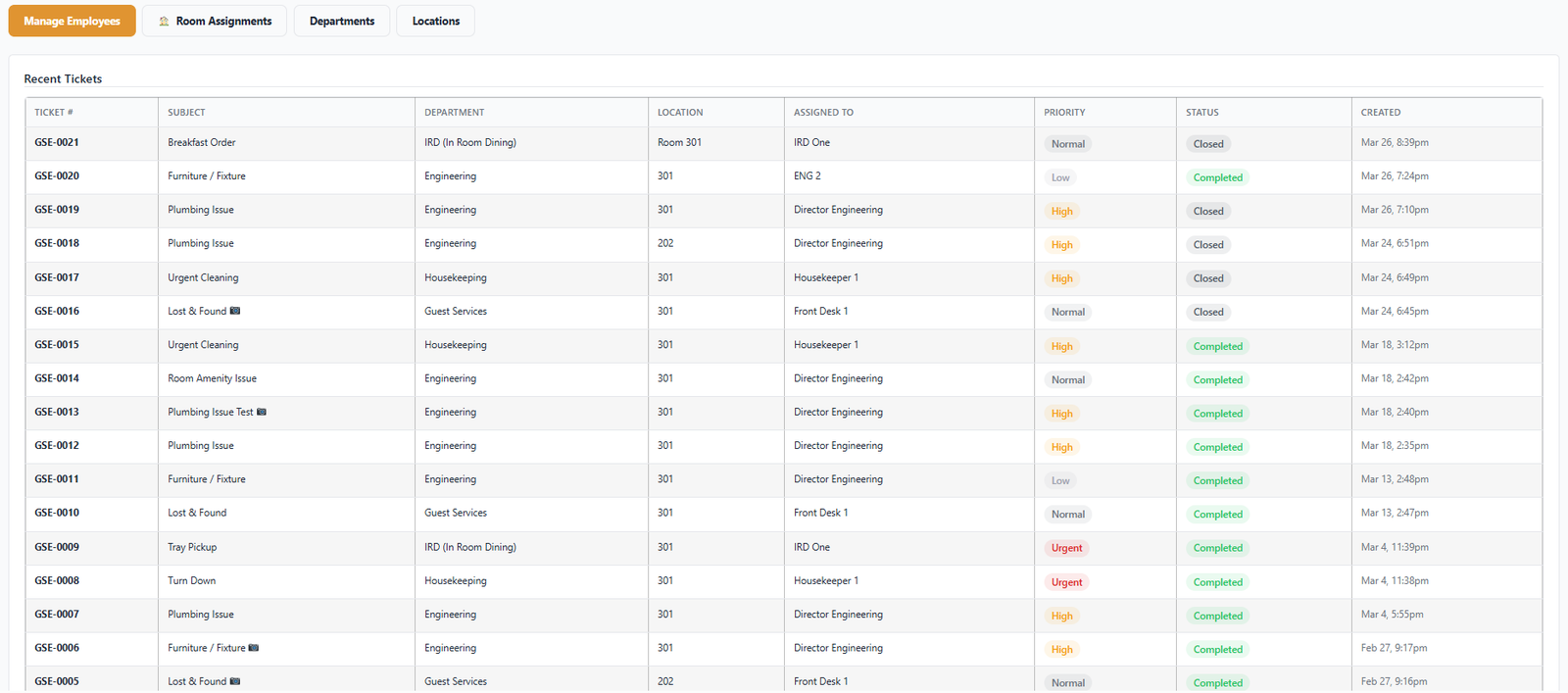Click the Created column header

(1380, 113)
